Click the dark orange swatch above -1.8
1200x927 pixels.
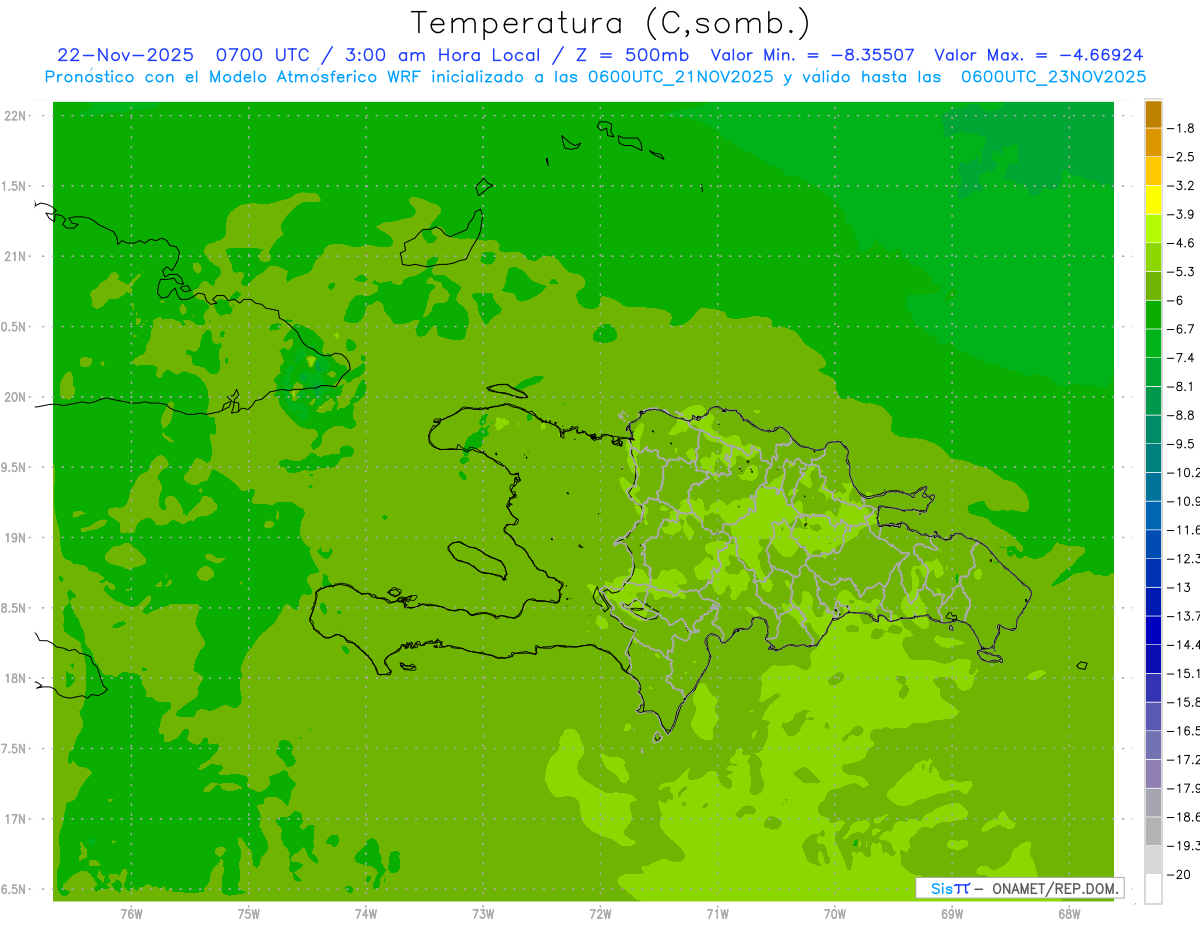click(1153, 114)
